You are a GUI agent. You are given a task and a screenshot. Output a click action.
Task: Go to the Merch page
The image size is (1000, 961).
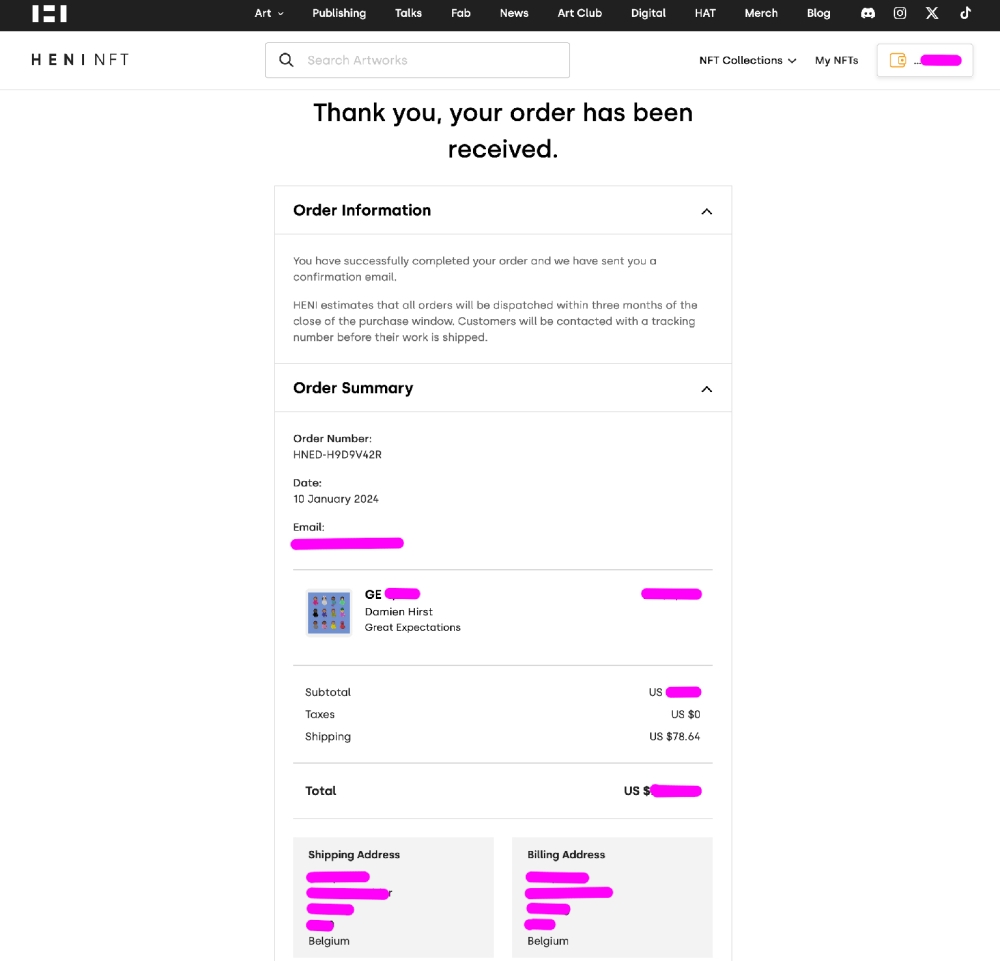click(761, 13)
